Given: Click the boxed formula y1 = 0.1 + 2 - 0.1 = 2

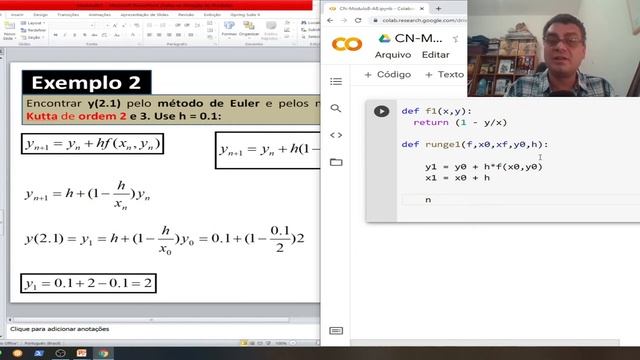Looking at the screenshot, I should click(x=89, y=283).
